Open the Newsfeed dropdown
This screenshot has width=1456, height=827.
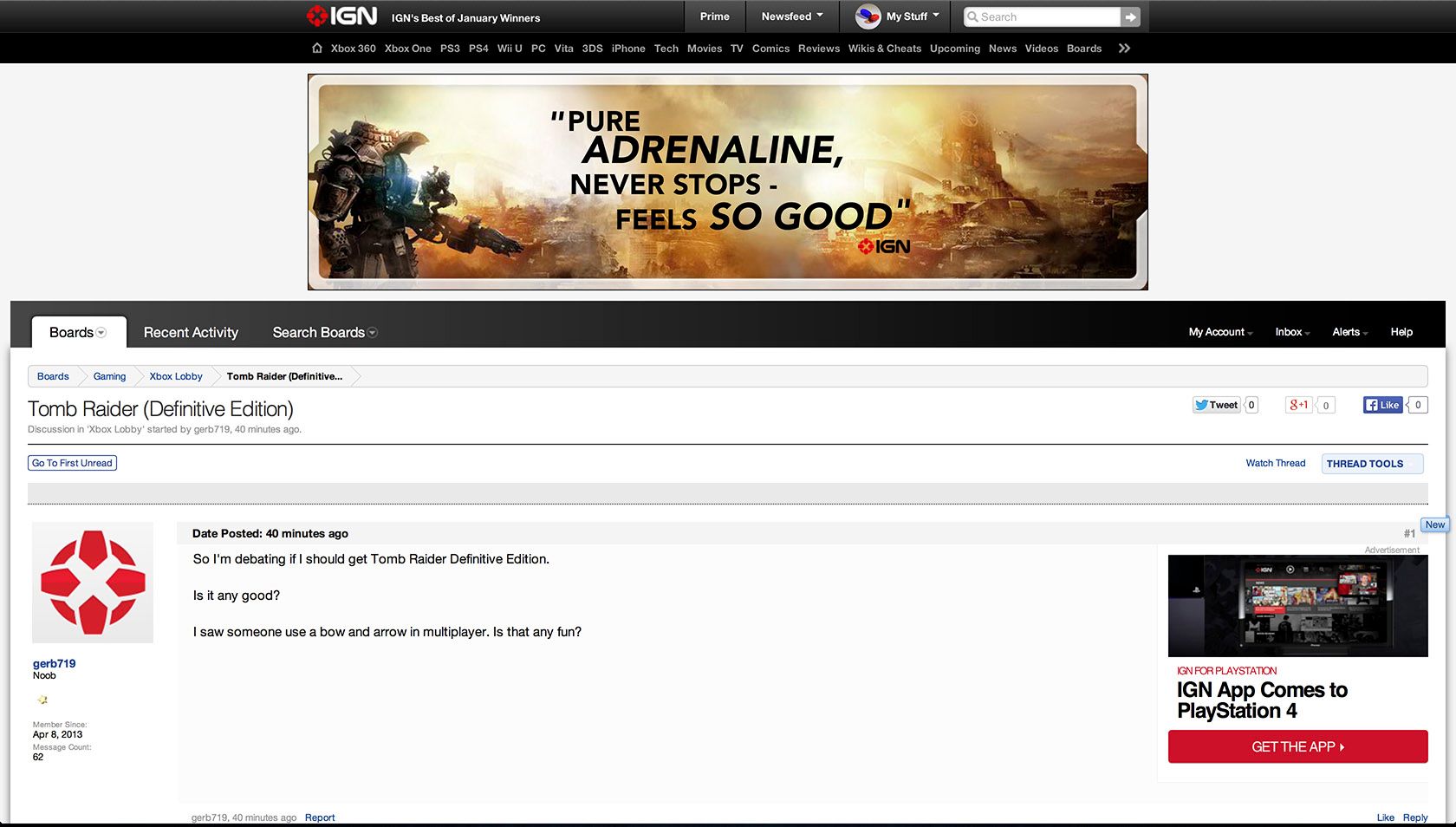tap(792, 16)
